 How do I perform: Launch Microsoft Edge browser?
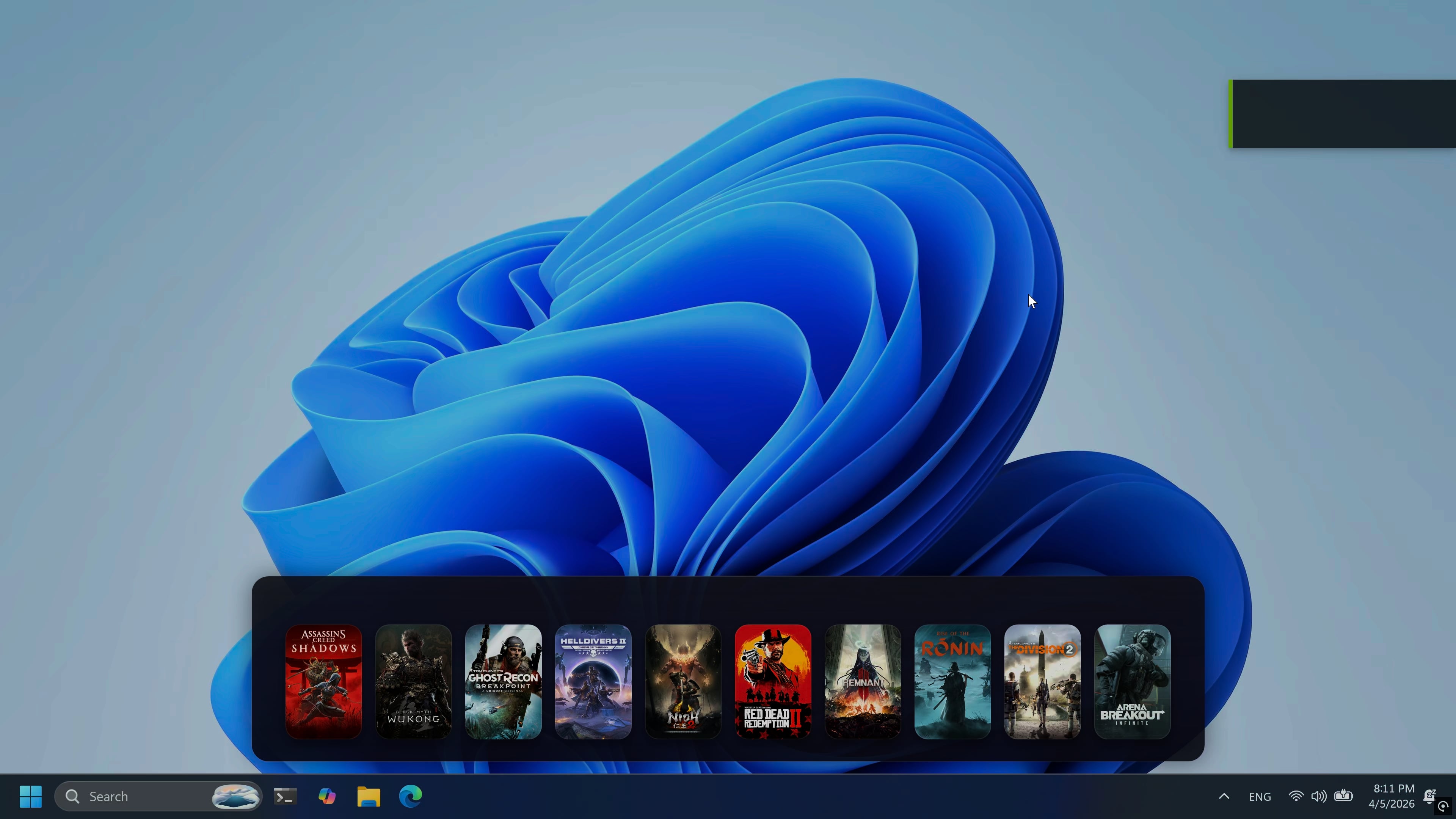click(410, 796)
